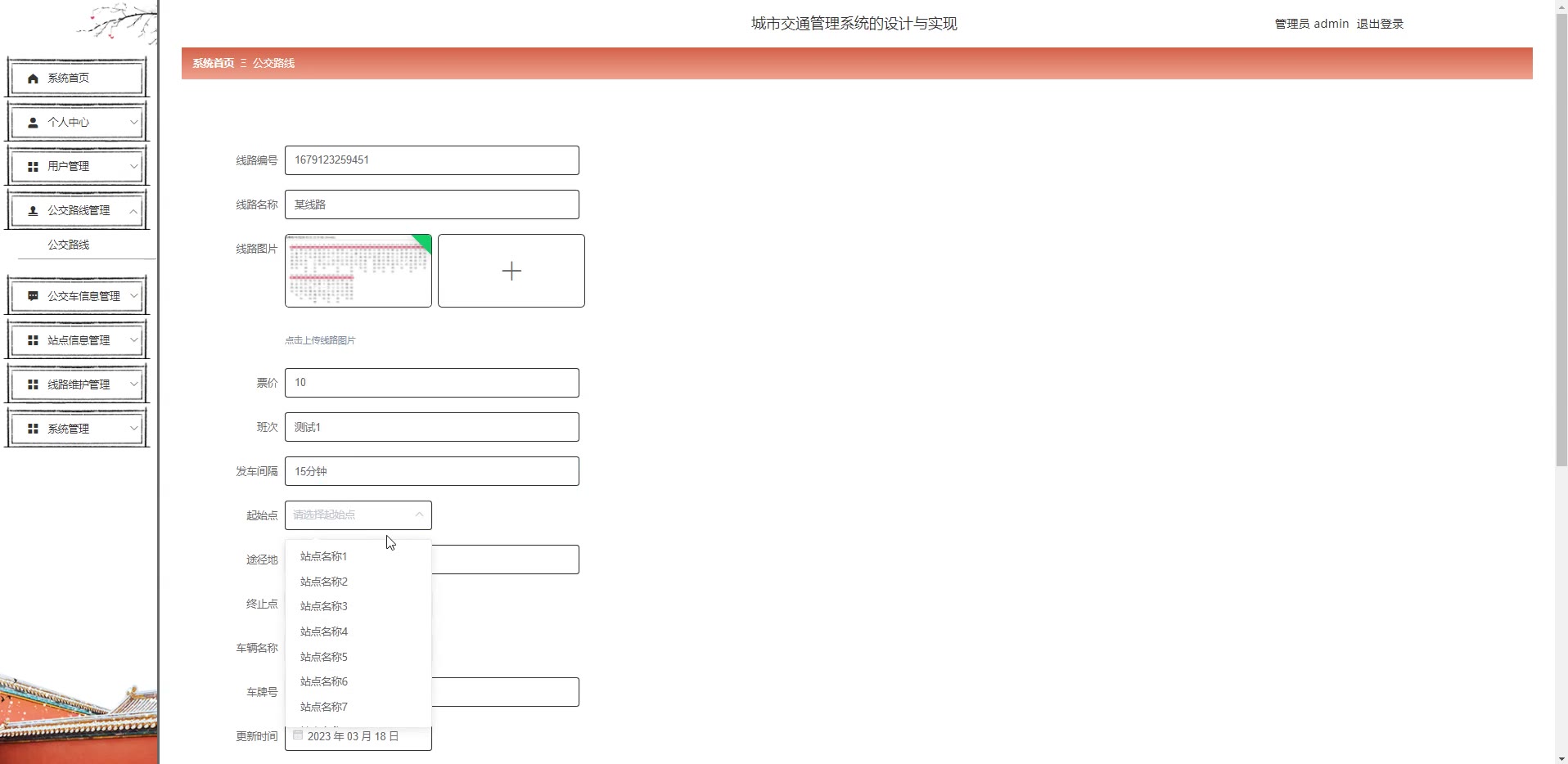Viewport: 1568px width, 764px height.
Task: Click the 线路编号 input field
Action: click(x=432, y=160)
